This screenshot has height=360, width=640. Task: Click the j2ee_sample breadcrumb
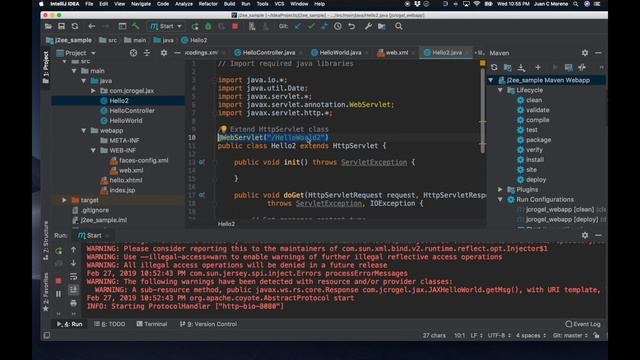69,40
